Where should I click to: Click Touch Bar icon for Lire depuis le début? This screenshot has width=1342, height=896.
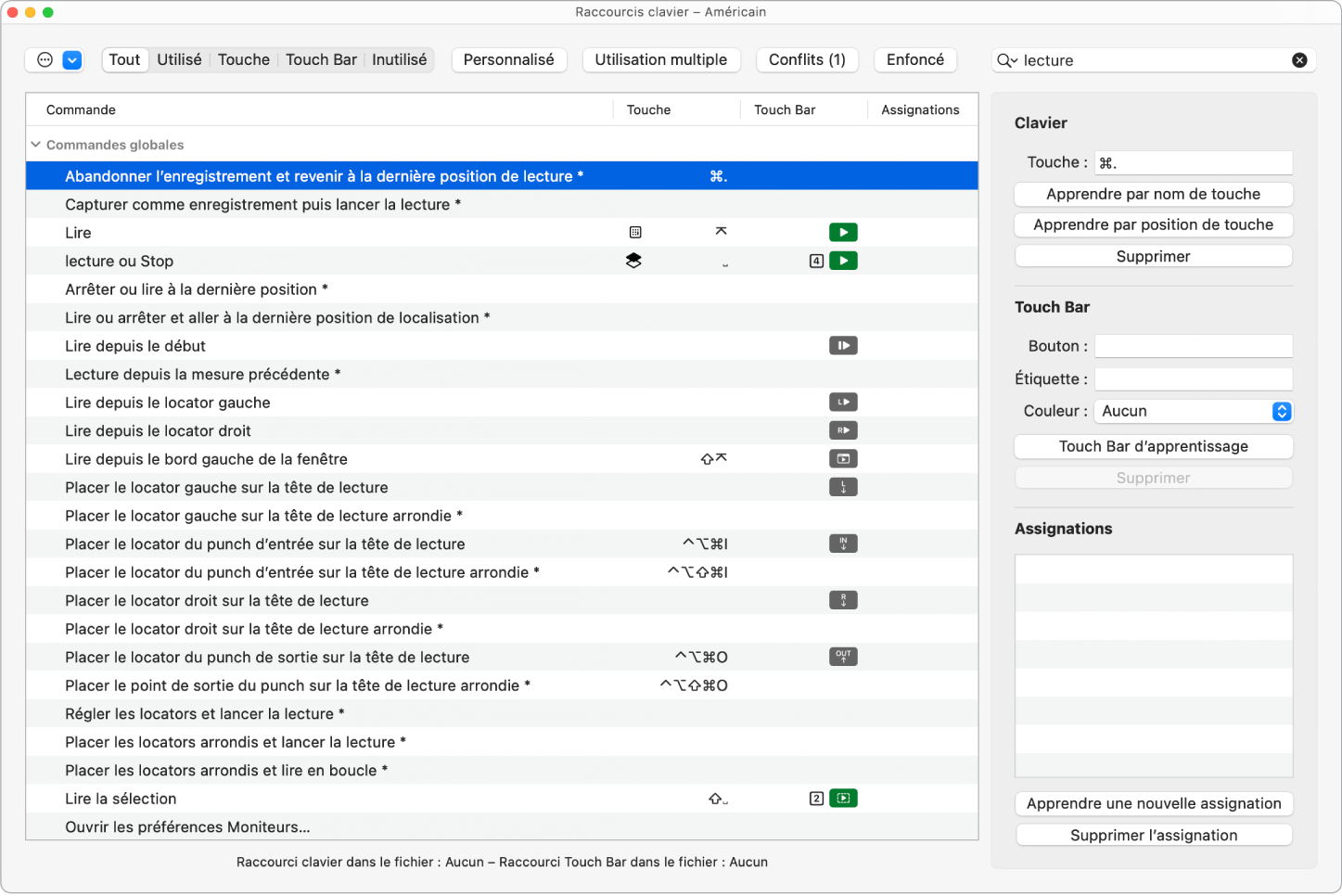click(x=842, y=346)
